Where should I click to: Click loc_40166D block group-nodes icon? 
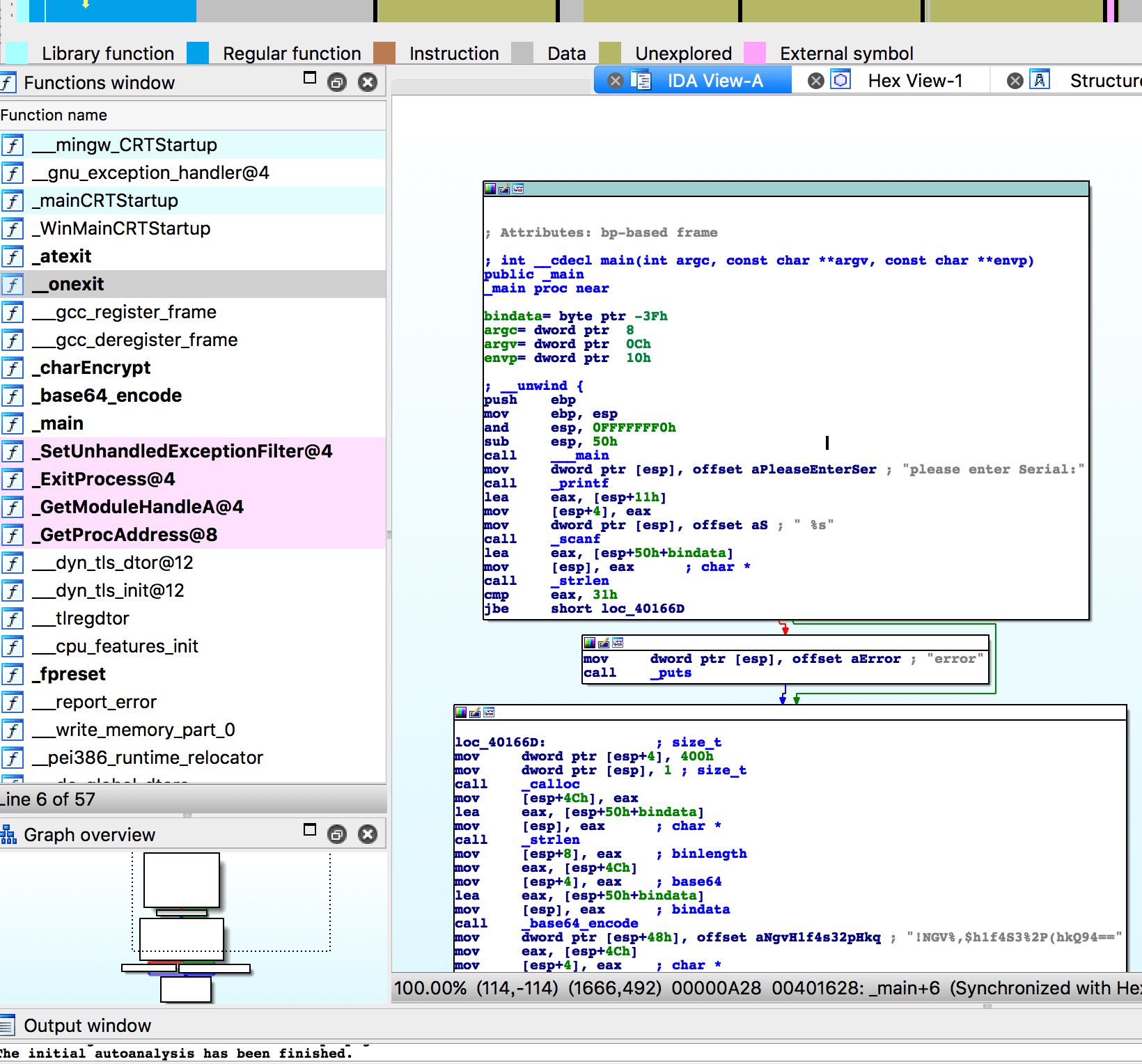click(489, 712)
